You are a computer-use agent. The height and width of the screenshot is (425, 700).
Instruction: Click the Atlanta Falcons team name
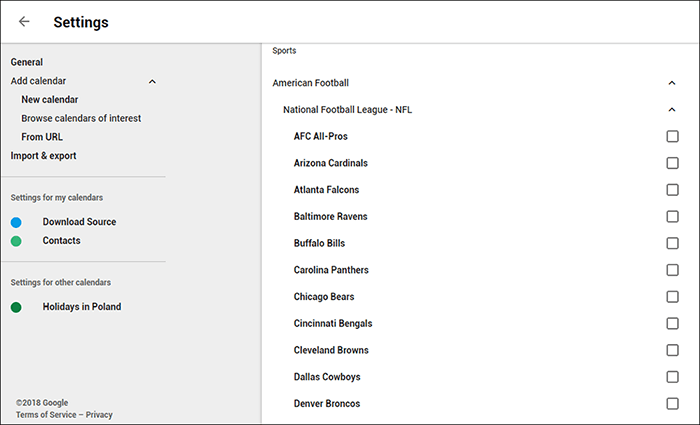coord(326,190)
